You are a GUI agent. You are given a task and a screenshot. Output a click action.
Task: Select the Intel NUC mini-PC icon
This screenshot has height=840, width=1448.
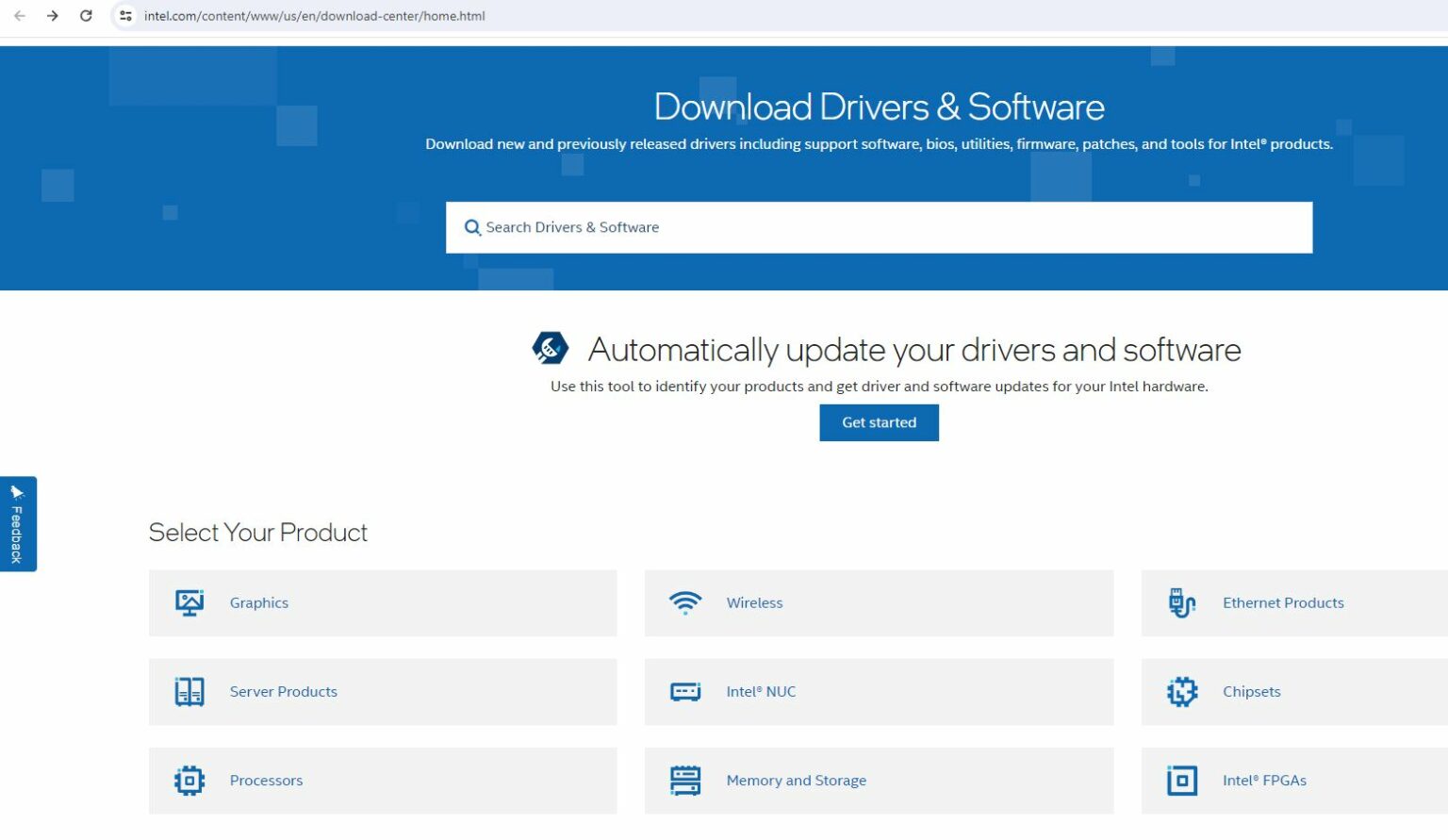685,691
